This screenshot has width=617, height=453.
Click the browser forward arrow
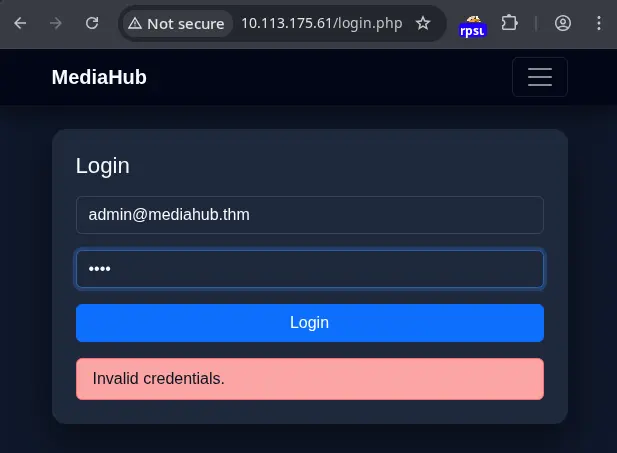click(55, 23)
